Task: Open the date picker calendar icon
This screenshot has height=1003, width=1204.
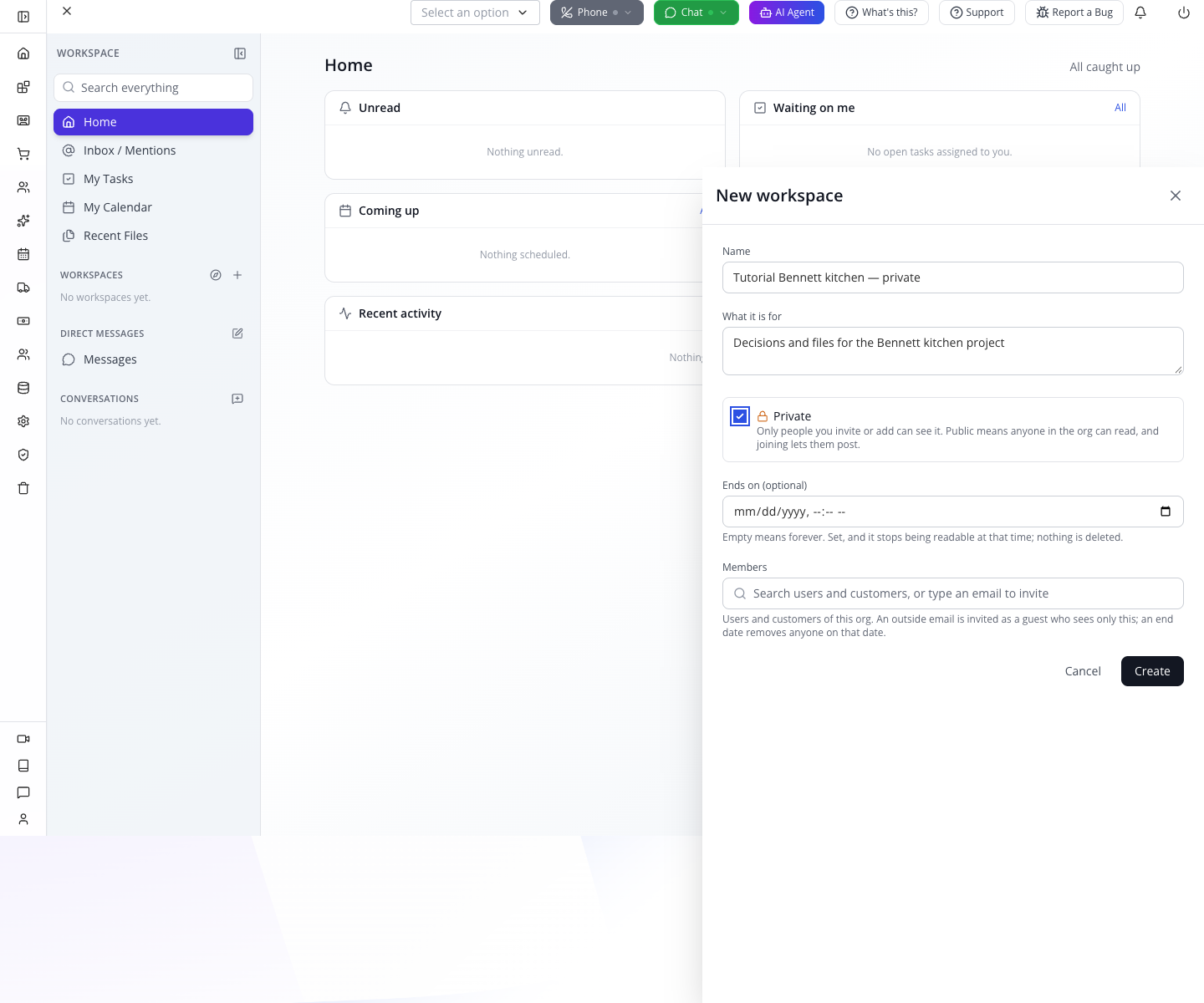Action: click(x=1166, y=512)
